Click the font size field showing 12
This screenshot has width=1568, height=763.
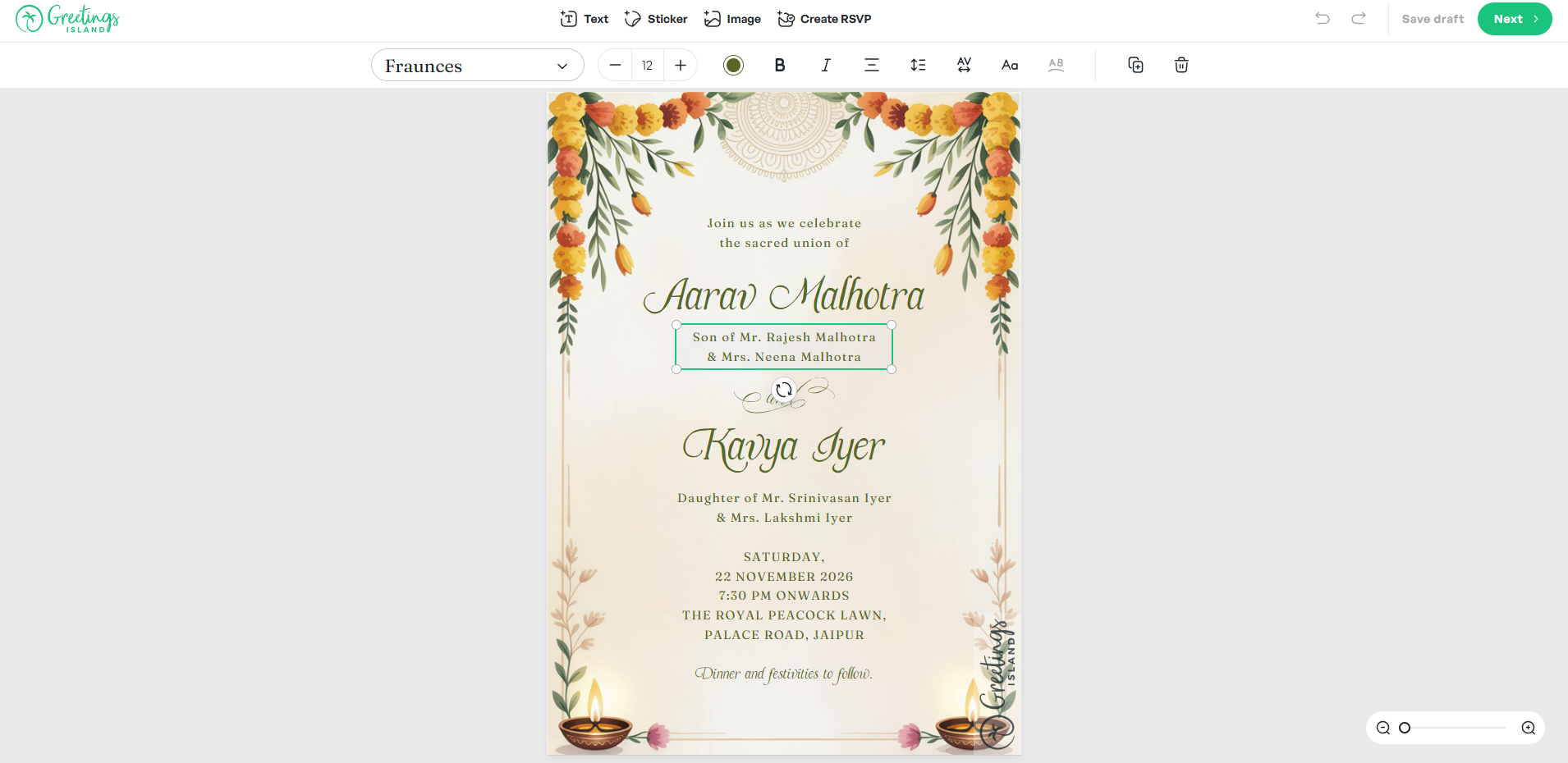pos(648,66)
